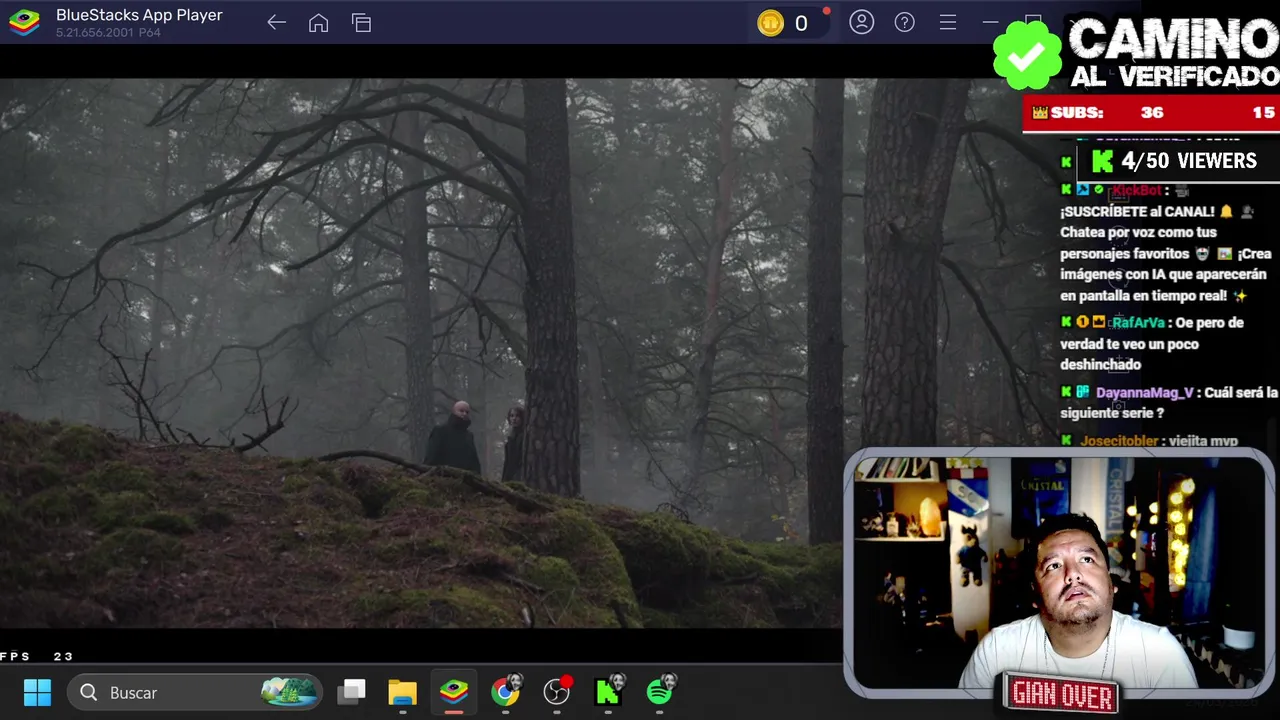The width and height of the screenshot is (1280, 720).
Task: Open the BlueStacks hamburger menu
Action: point(947,22)
